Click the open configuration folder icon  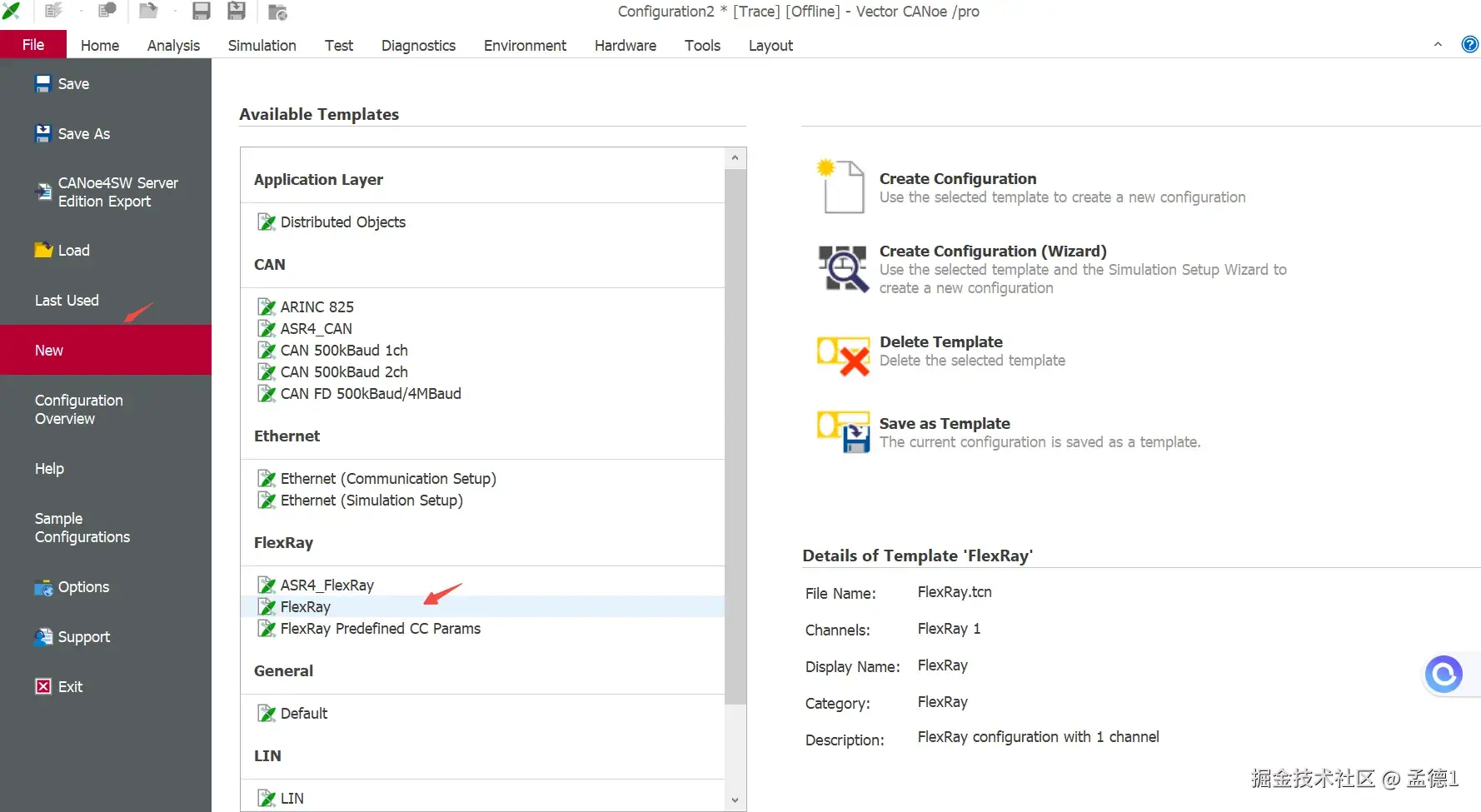pos(148,11)
